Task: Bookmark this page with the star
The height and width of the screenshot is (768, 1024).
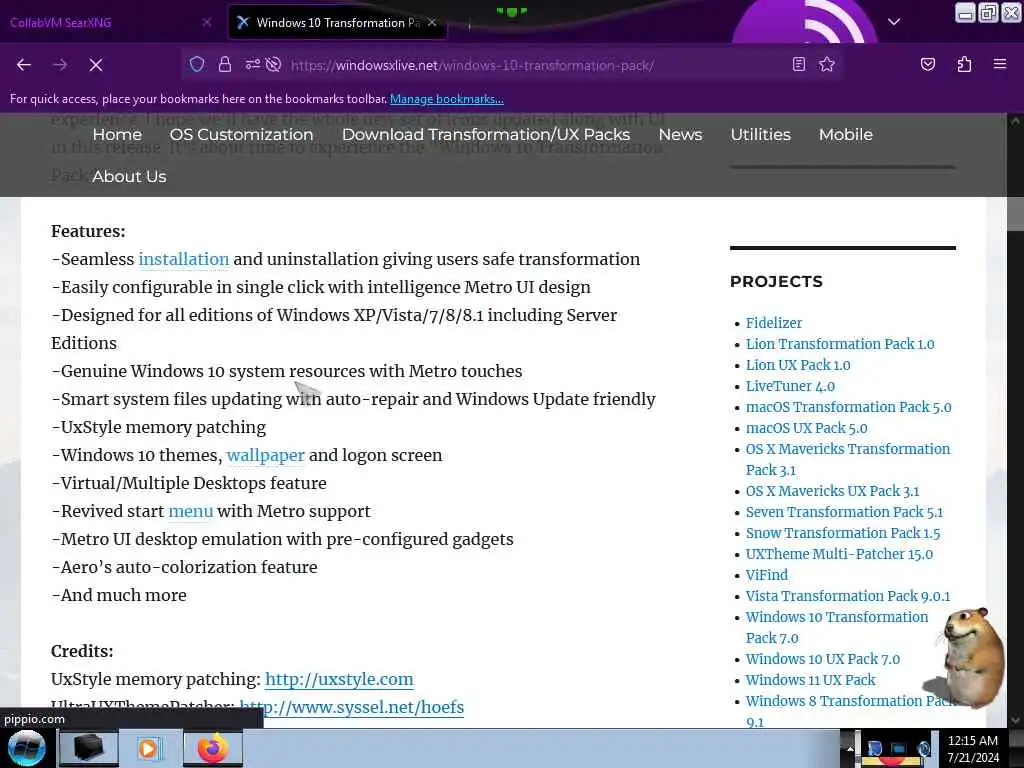Action: tap(827, 64)
